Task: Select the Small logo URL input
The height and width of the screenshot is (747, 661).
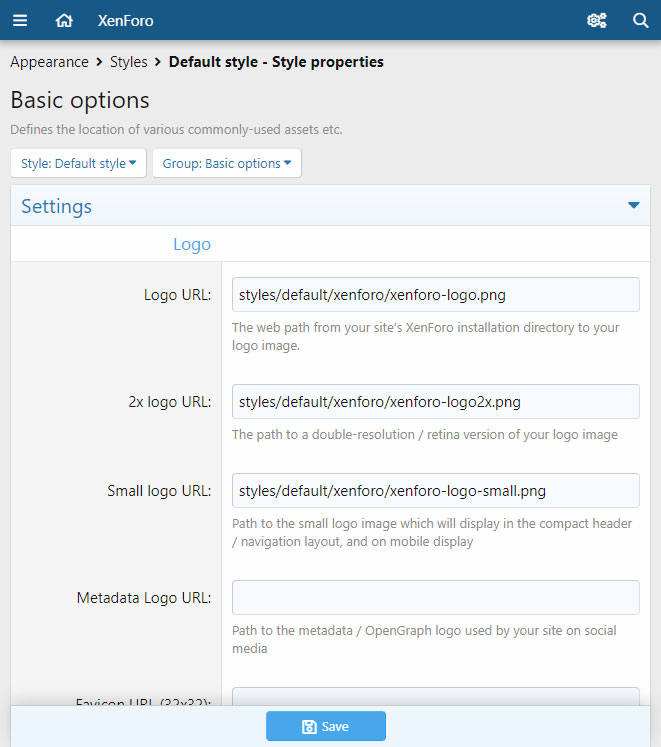Action: (x=435, y=490)
